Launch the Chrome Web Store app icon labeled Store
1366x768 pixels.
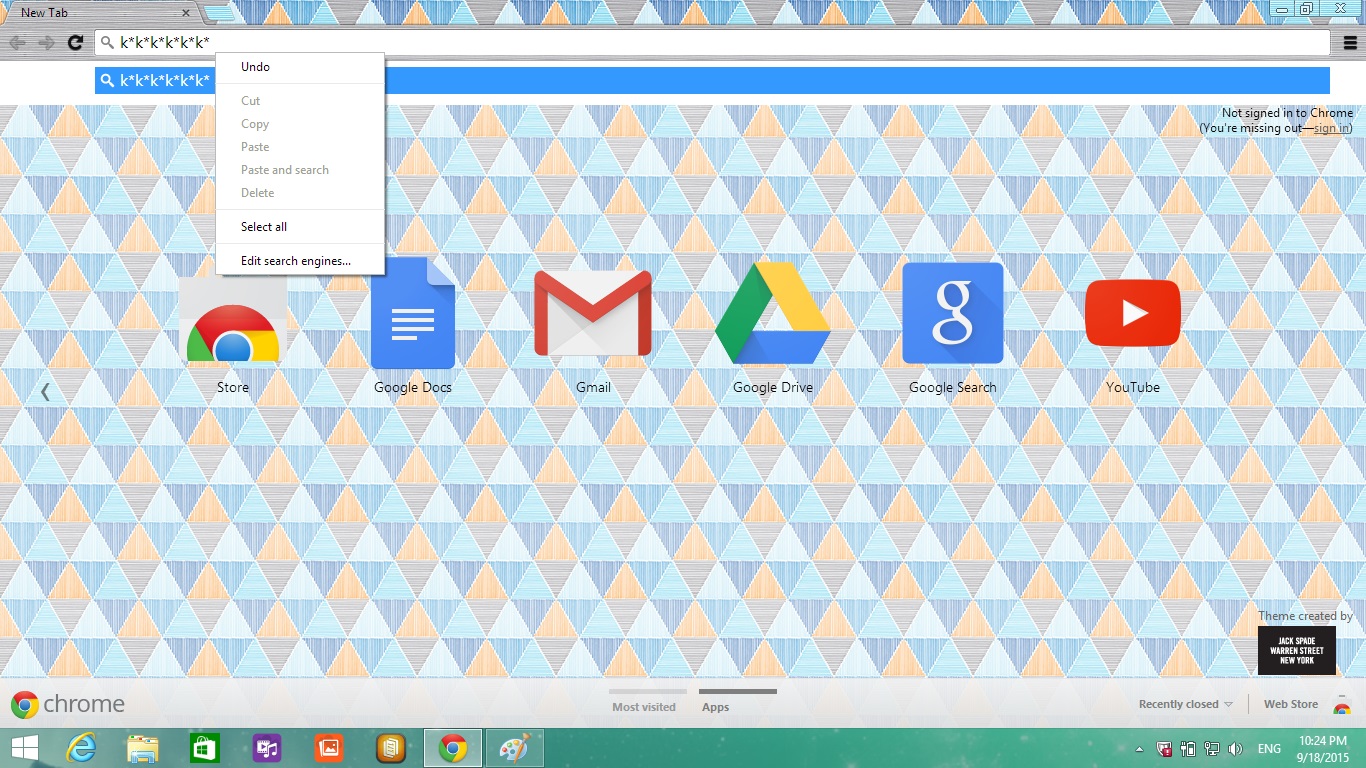click(233, 320)
